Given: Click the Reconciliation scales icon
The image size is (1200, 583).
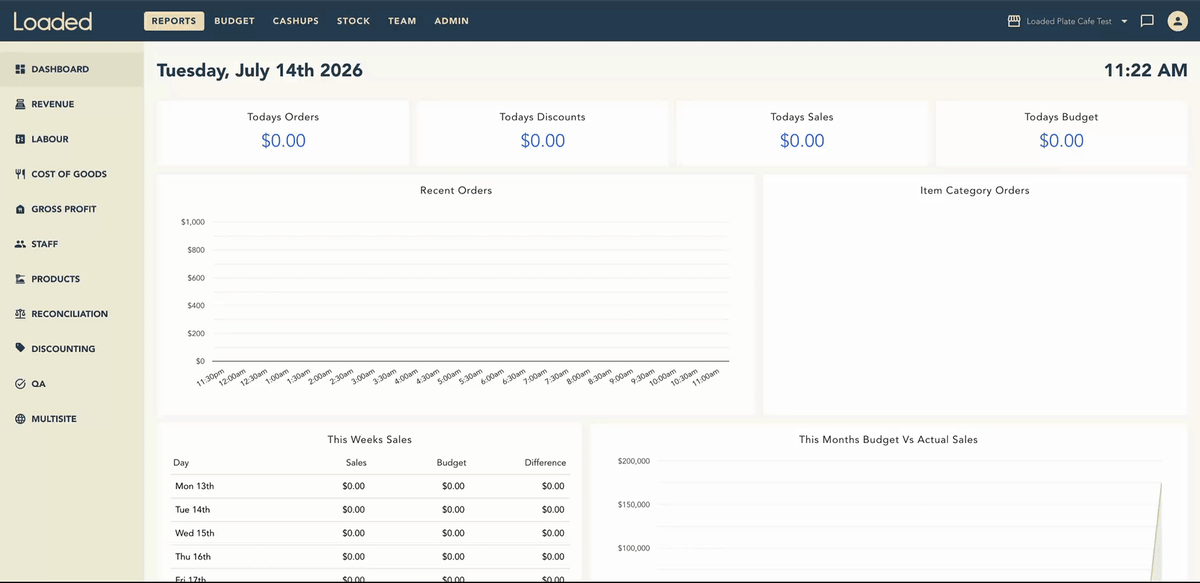Looking at the screenshot, I should 20,314.
